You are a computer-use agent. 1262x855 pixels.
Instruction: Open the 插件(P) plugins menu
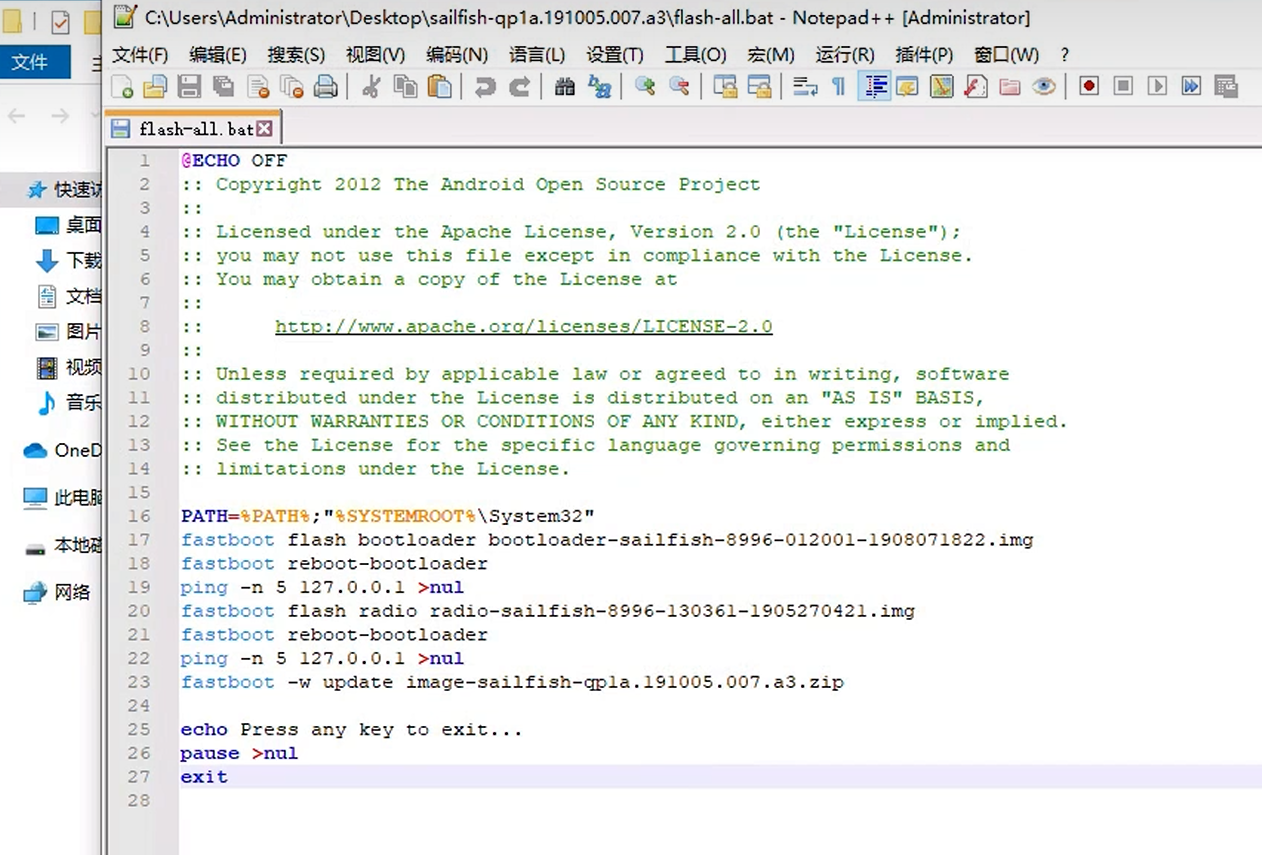(x=924, y=55)
